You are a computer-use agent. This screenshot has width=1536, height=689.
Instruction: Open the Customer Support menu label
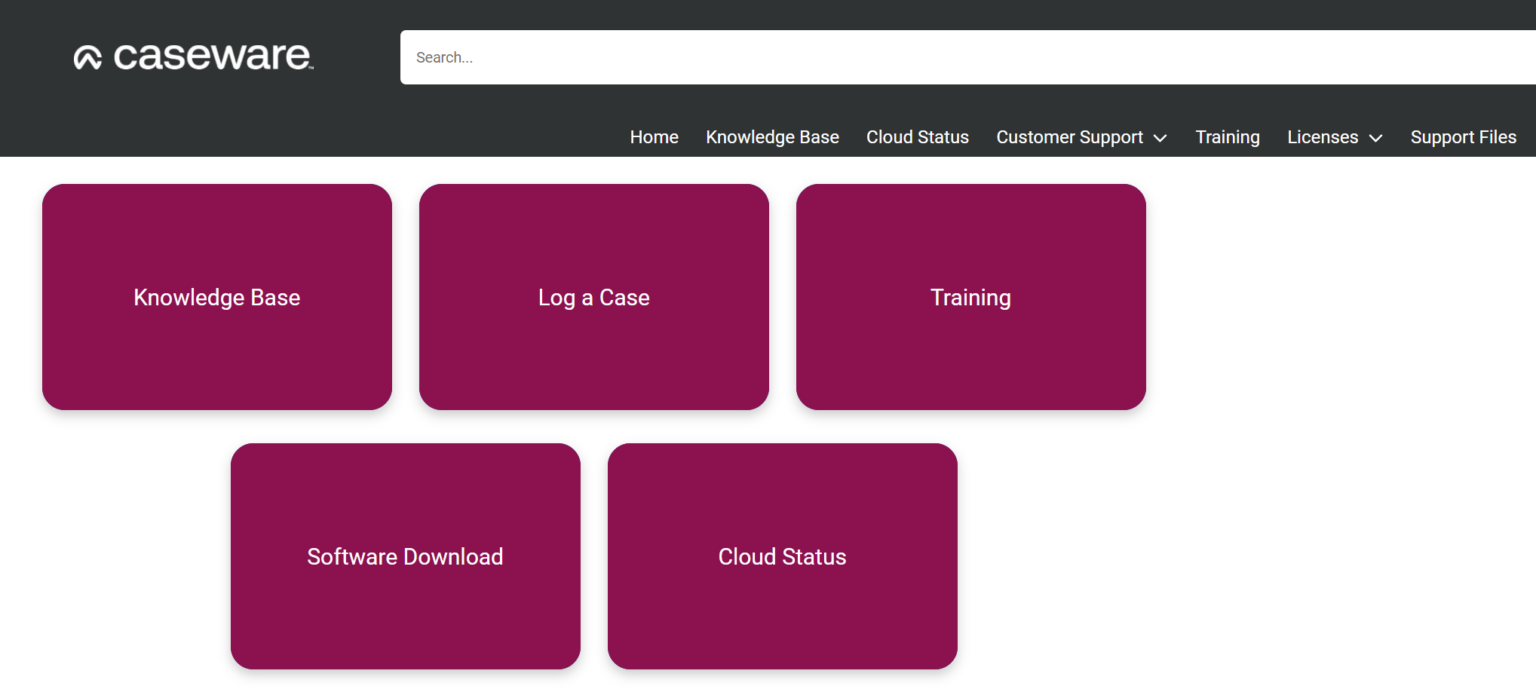tap(1069, 137)
